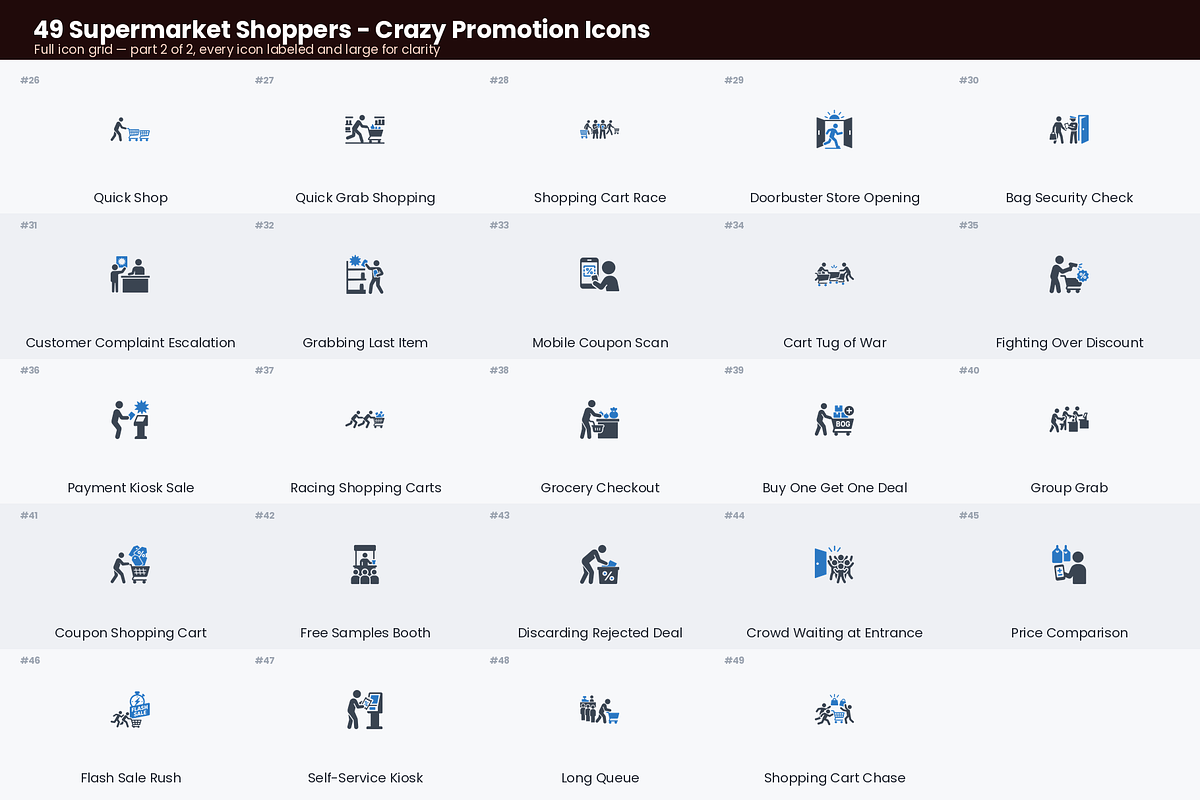Select the Customer Complaint Escalation icon
This screenshot has width=1200, height=800.
pyautogui.click(x=130, y=275)
